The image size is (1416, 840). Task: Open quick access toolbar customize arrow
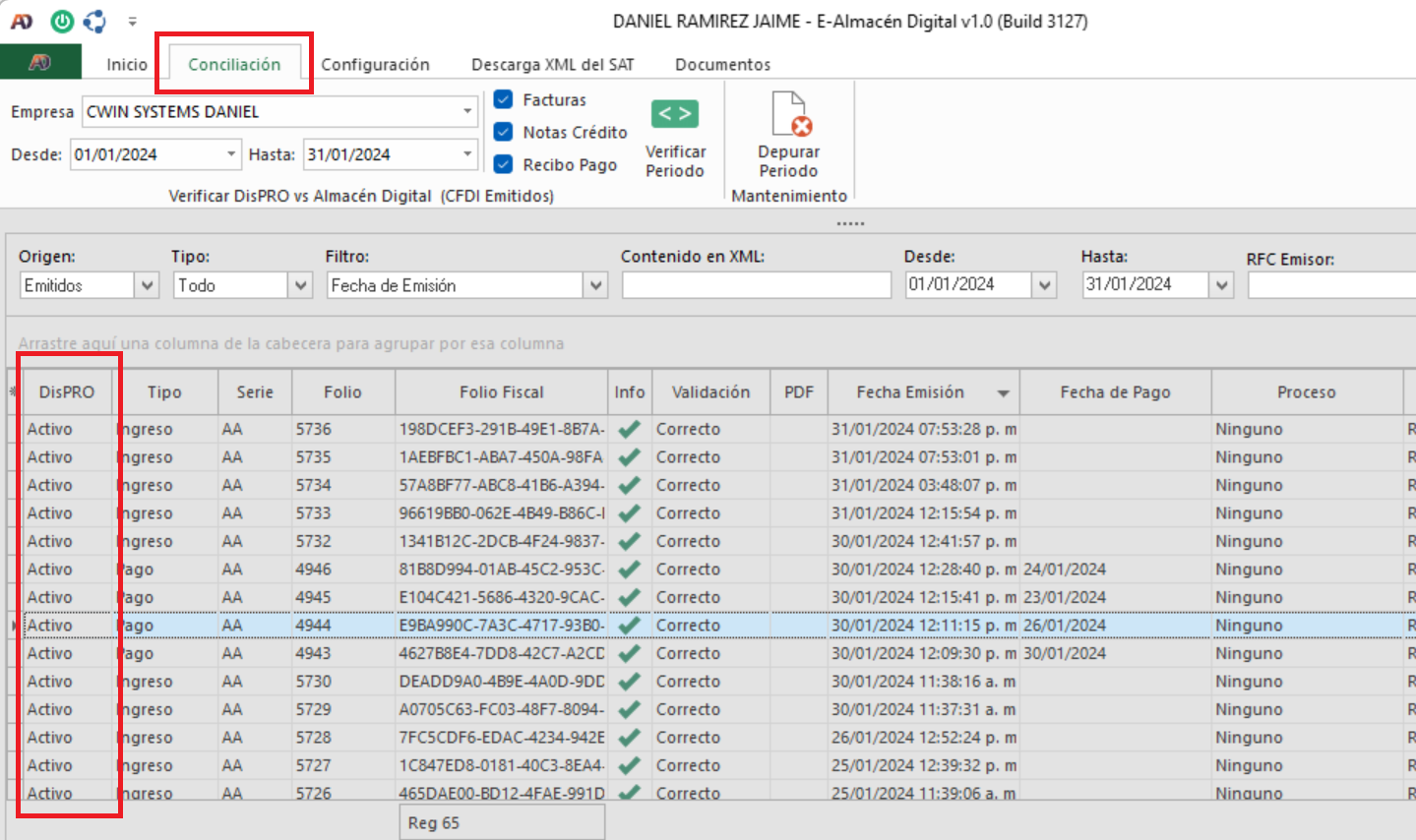[x=132, y=22]
